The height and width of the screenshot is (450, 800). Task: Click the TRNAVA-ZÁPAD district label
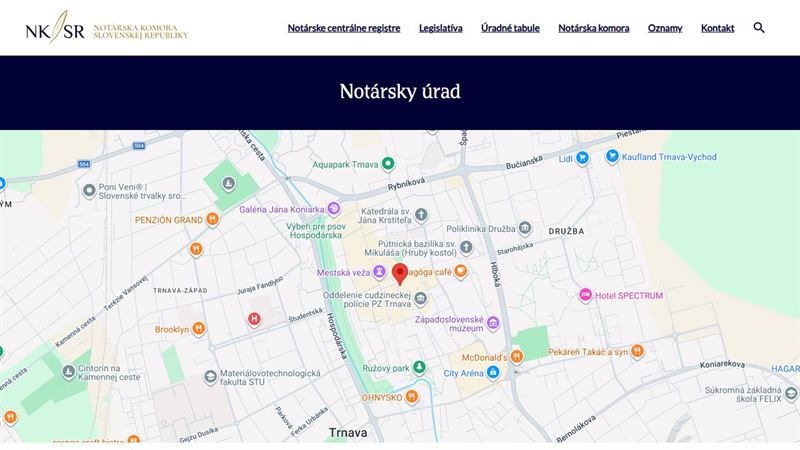[180, 290]
